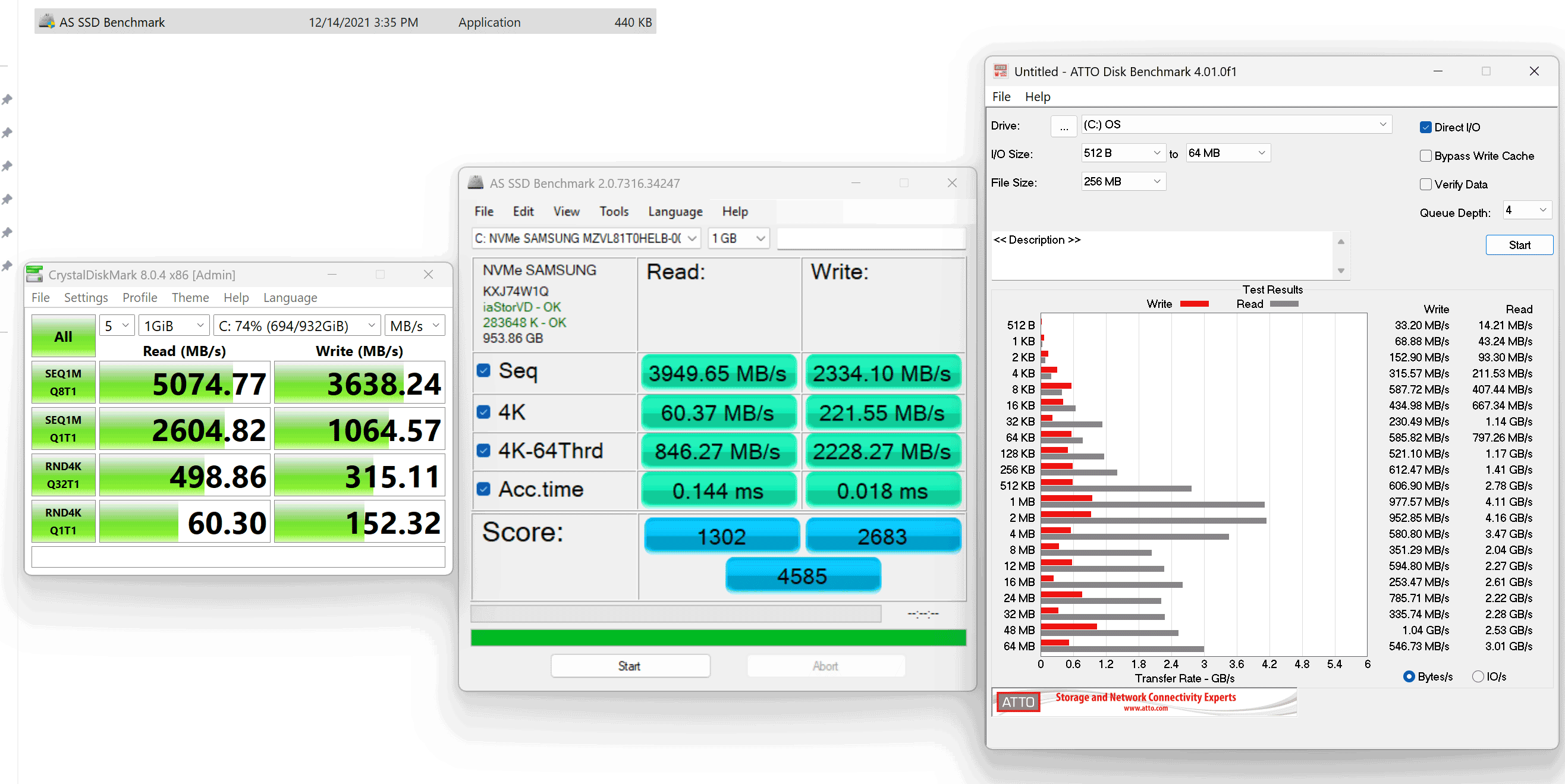Click the AS SSD Benchmark title bar icon
The height and width of the screenshot is (784, 1565).
(476, 183)
